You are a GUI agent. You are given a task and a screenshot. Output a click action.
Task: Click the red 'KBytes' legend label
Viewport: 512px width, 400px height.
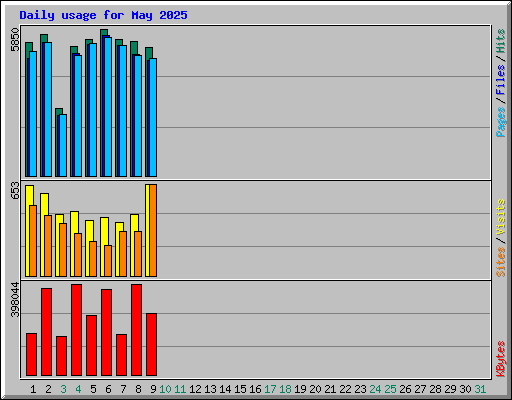pos(501,359)
